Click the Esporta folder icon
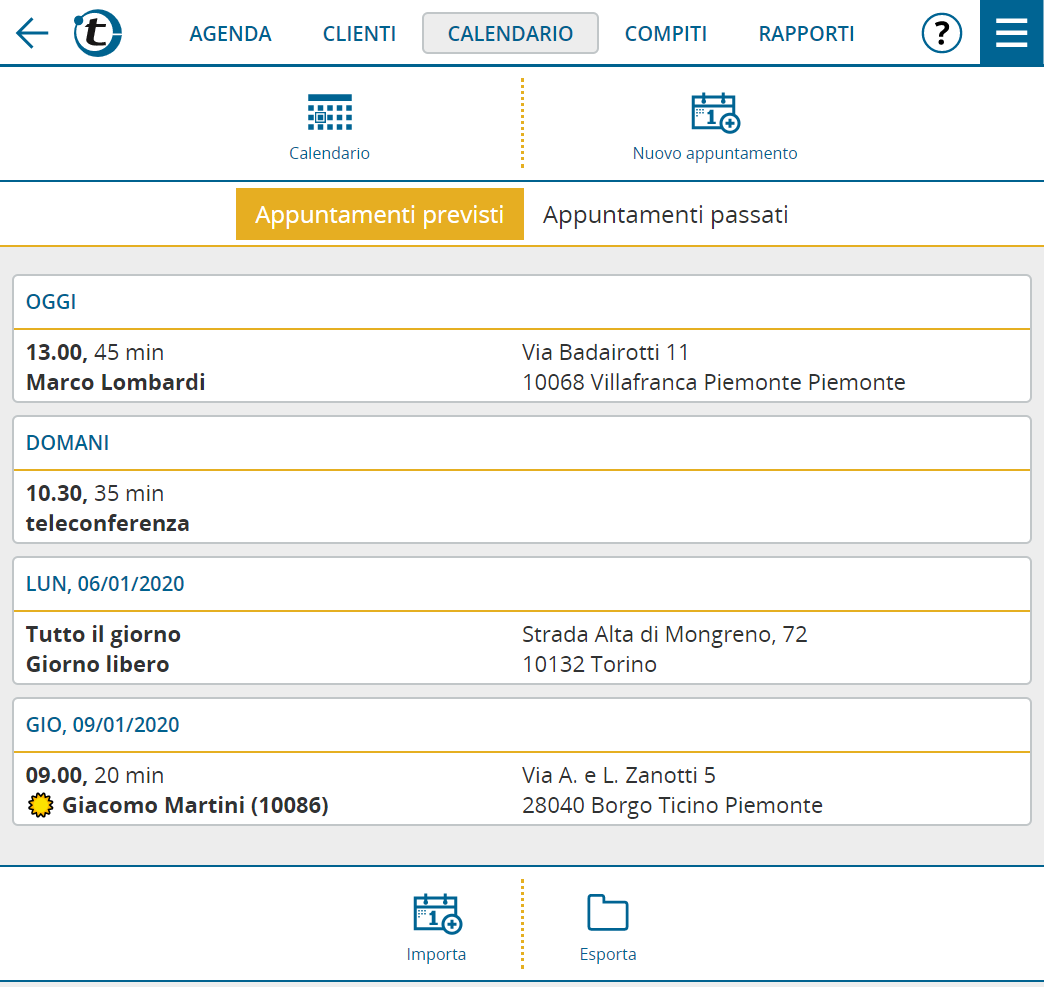 [607, 912]
